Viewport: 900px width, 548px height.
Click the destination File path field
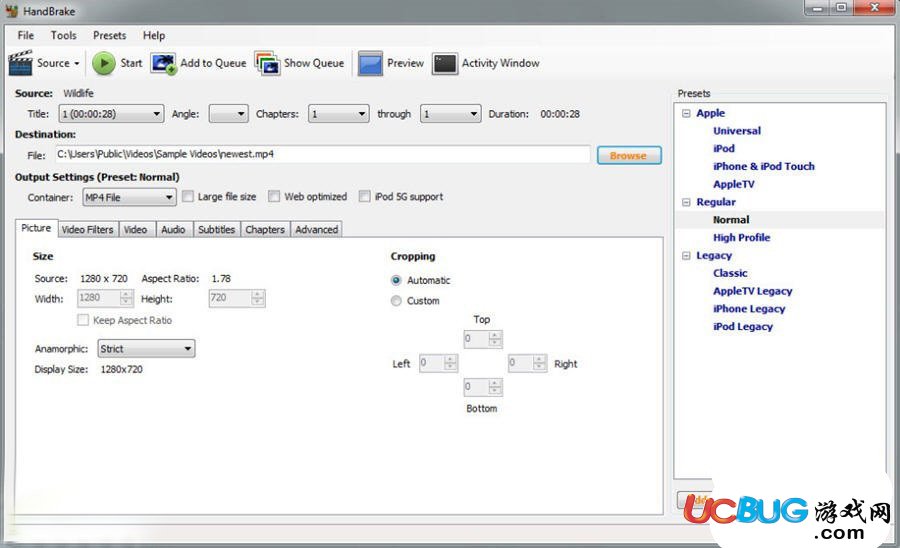[x=323, y=154]
